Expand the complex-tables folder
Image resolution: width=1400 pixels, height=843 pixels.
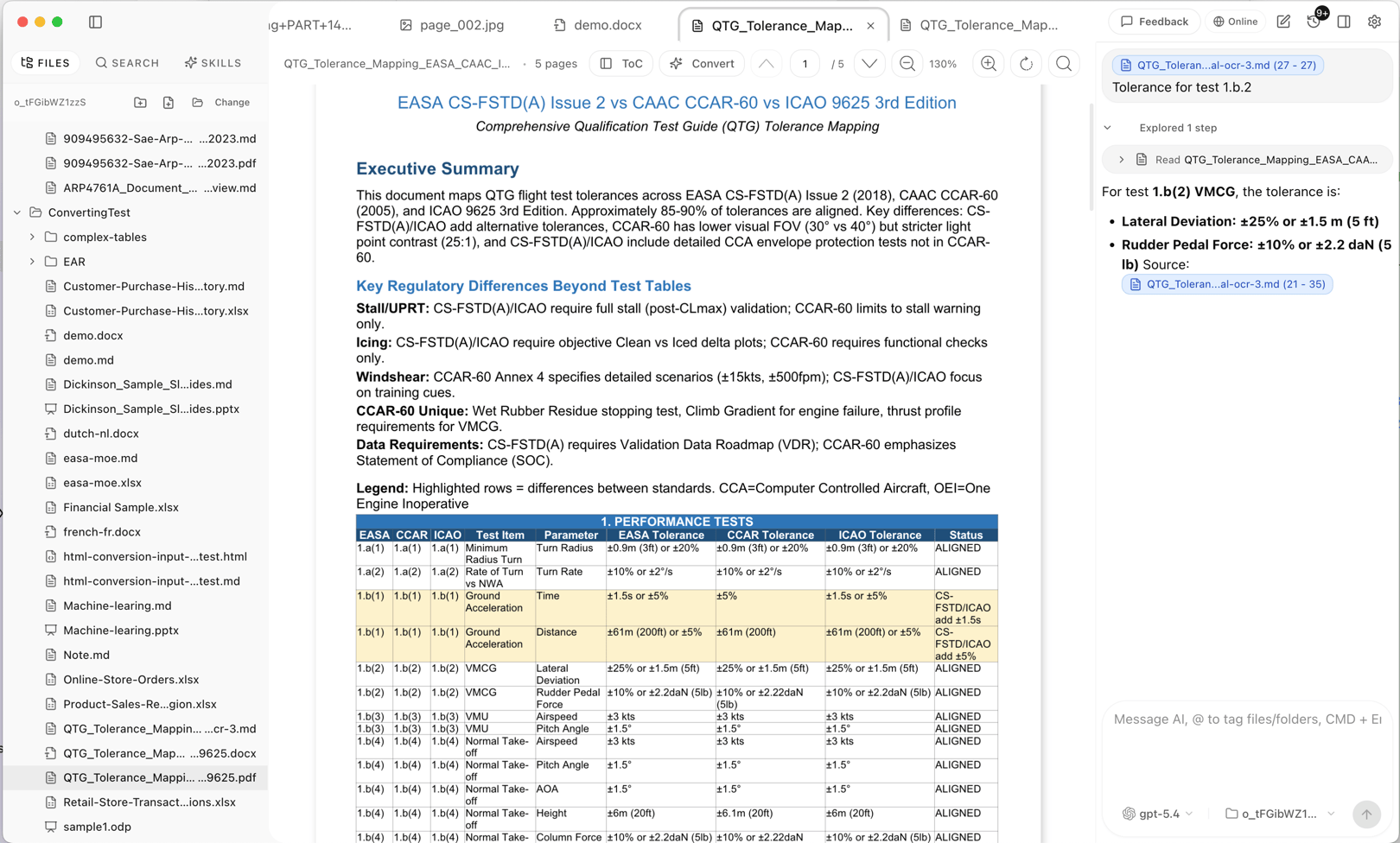tap(32, 237)
